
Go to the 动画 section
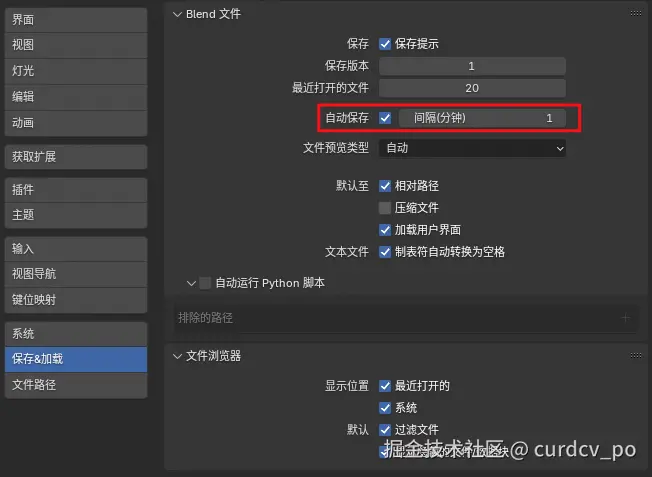(76, 123)
